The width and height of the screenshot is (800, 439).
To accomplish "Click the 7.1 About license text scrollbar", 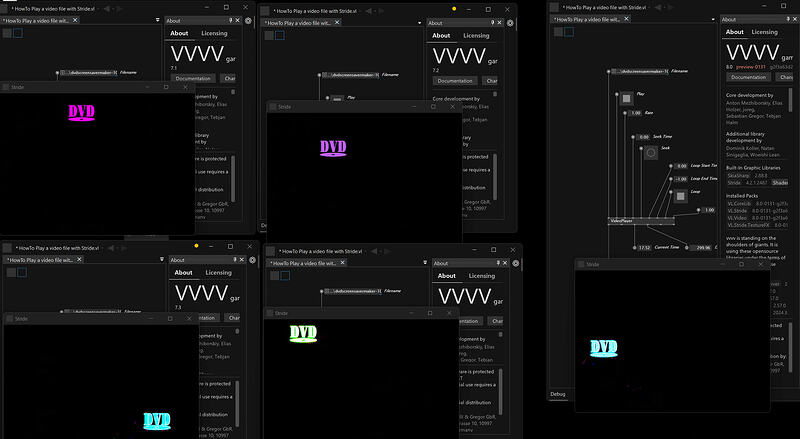I will [233, 179].
